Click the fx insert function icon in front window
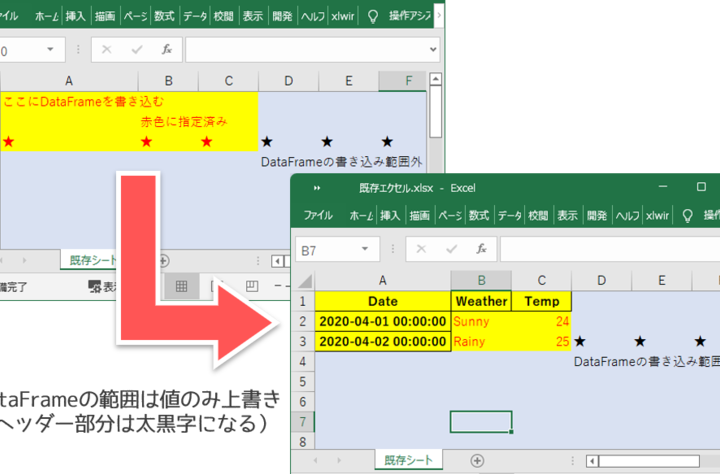 pyautogui.click(x=481, y=250)
